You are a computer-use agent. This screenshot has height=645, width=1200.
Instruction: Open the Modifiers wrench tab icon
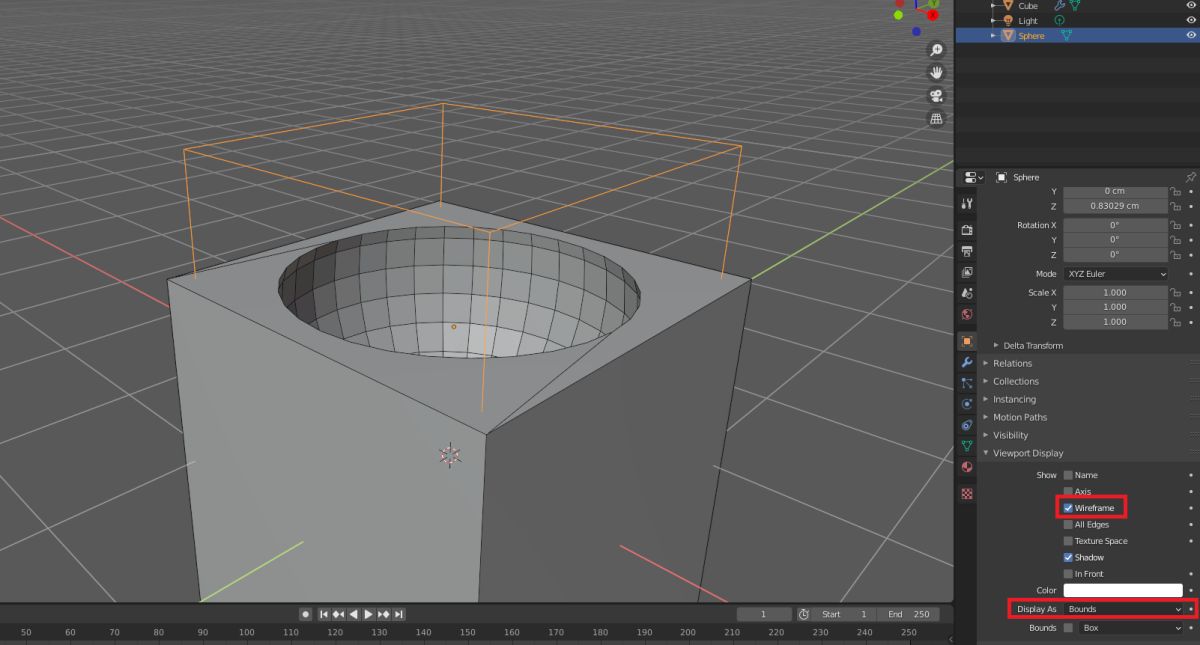pos(966,362)
